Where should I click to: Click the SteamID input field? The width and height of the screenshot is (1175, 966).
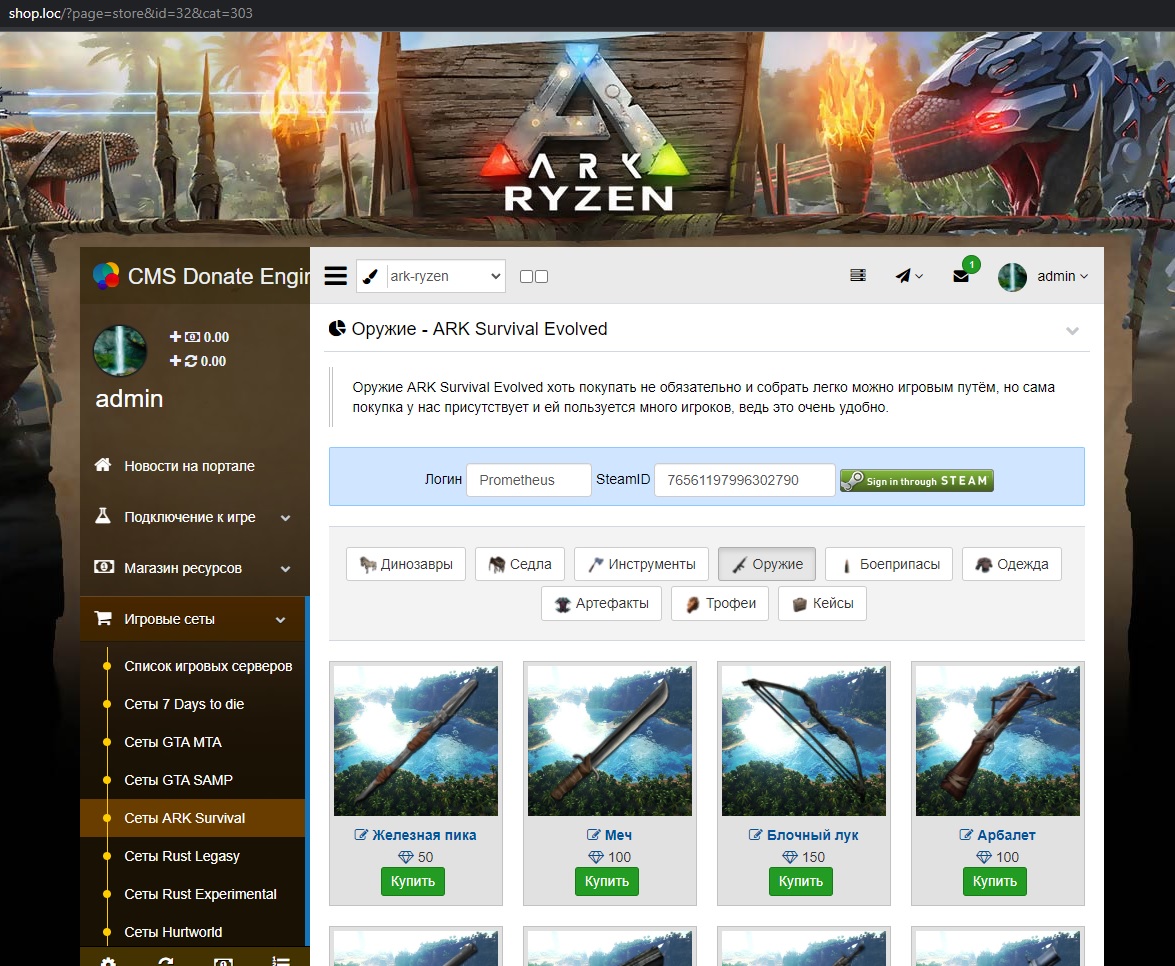coord(744,480)
